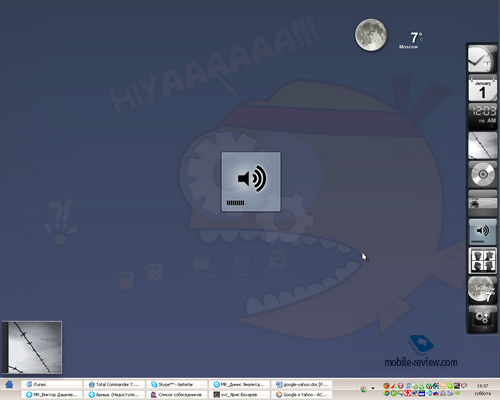Switch to Google и Yahoo browser button

[x=302, y=394]
